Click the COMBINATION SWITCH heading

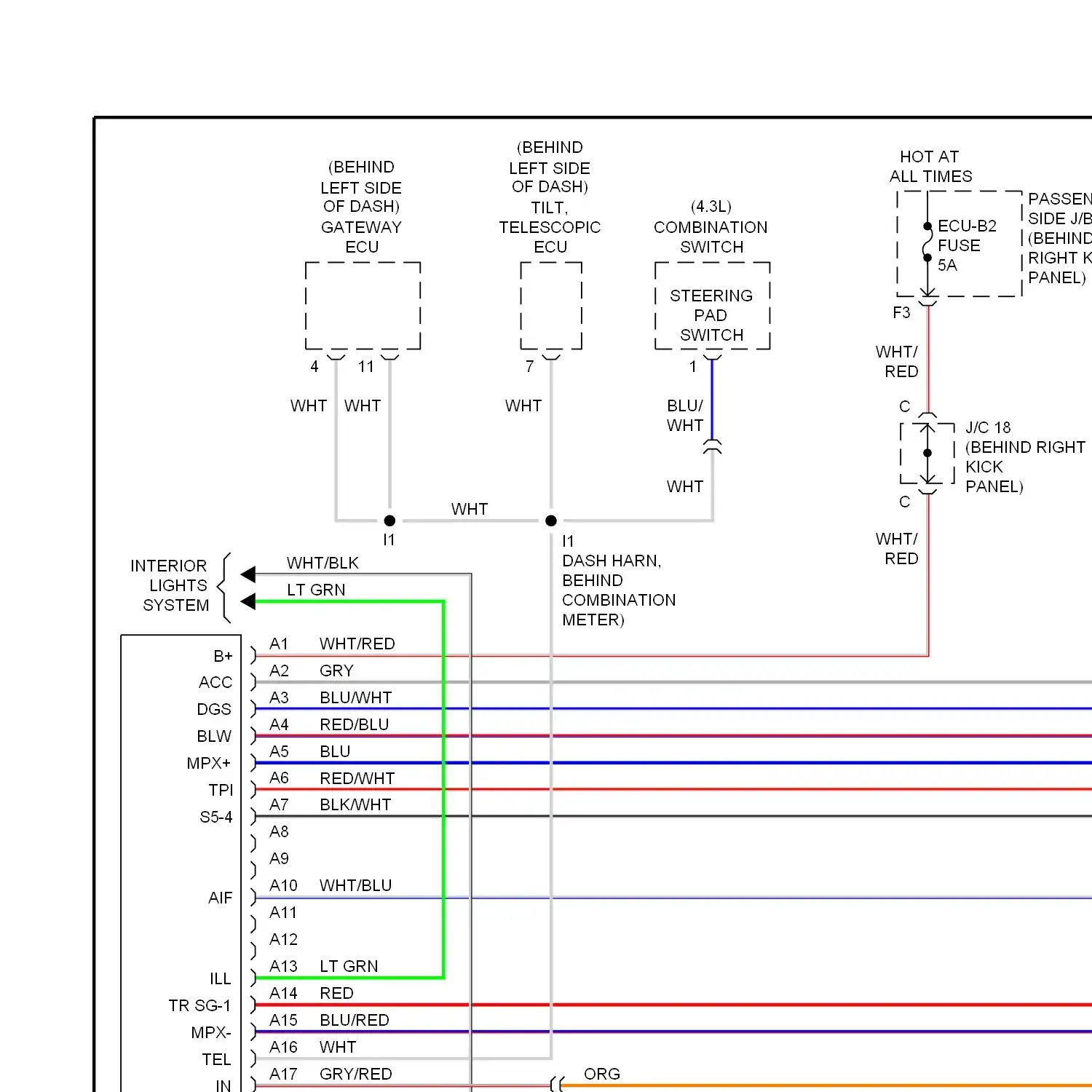point(711,237)
